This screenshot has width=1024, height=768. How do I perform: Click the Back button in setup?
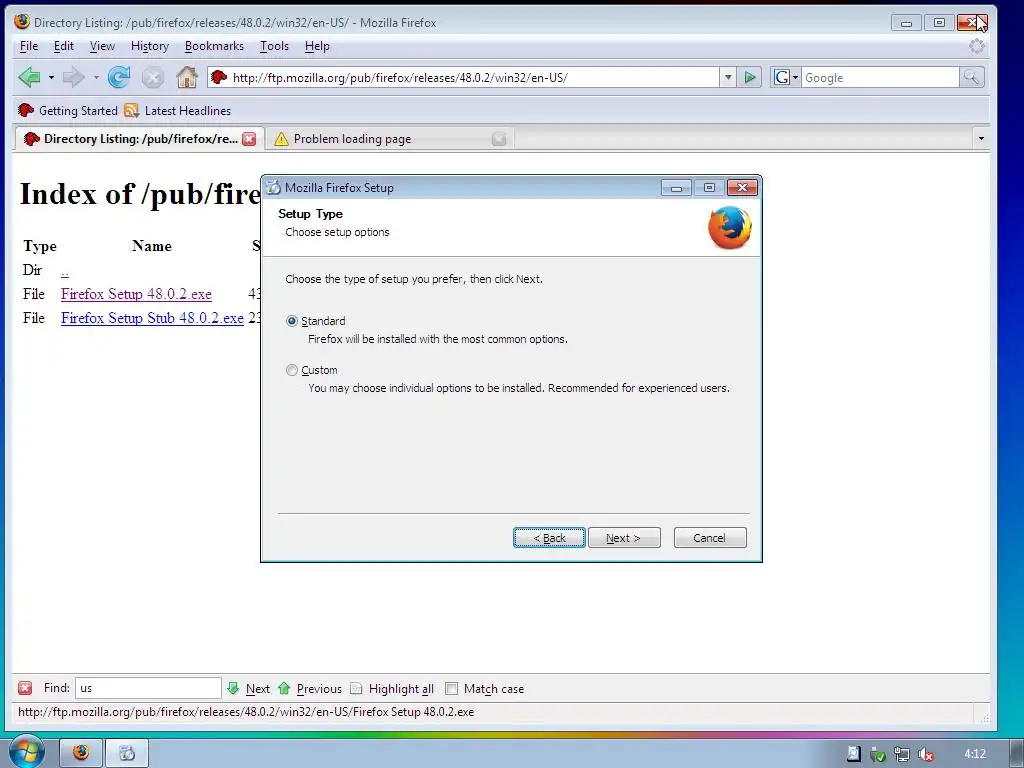coord(549,537)
